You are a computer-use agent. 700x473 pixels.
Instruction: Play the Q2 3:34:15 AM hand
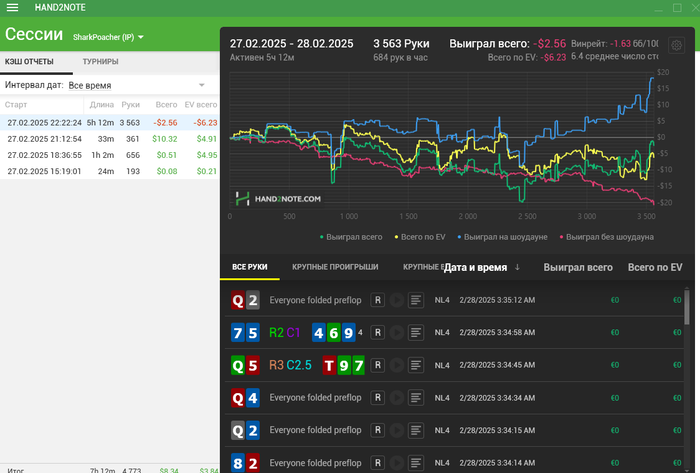pos(396,431)
